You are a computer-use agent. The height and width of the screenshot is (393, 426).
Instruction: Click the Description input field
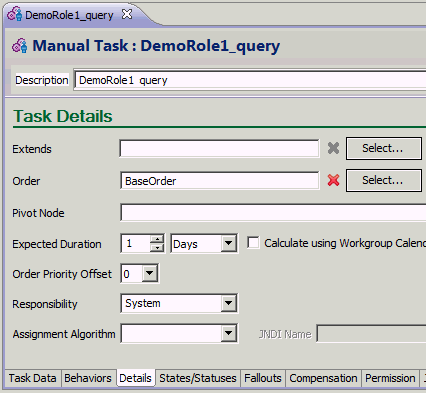(250, 80)
